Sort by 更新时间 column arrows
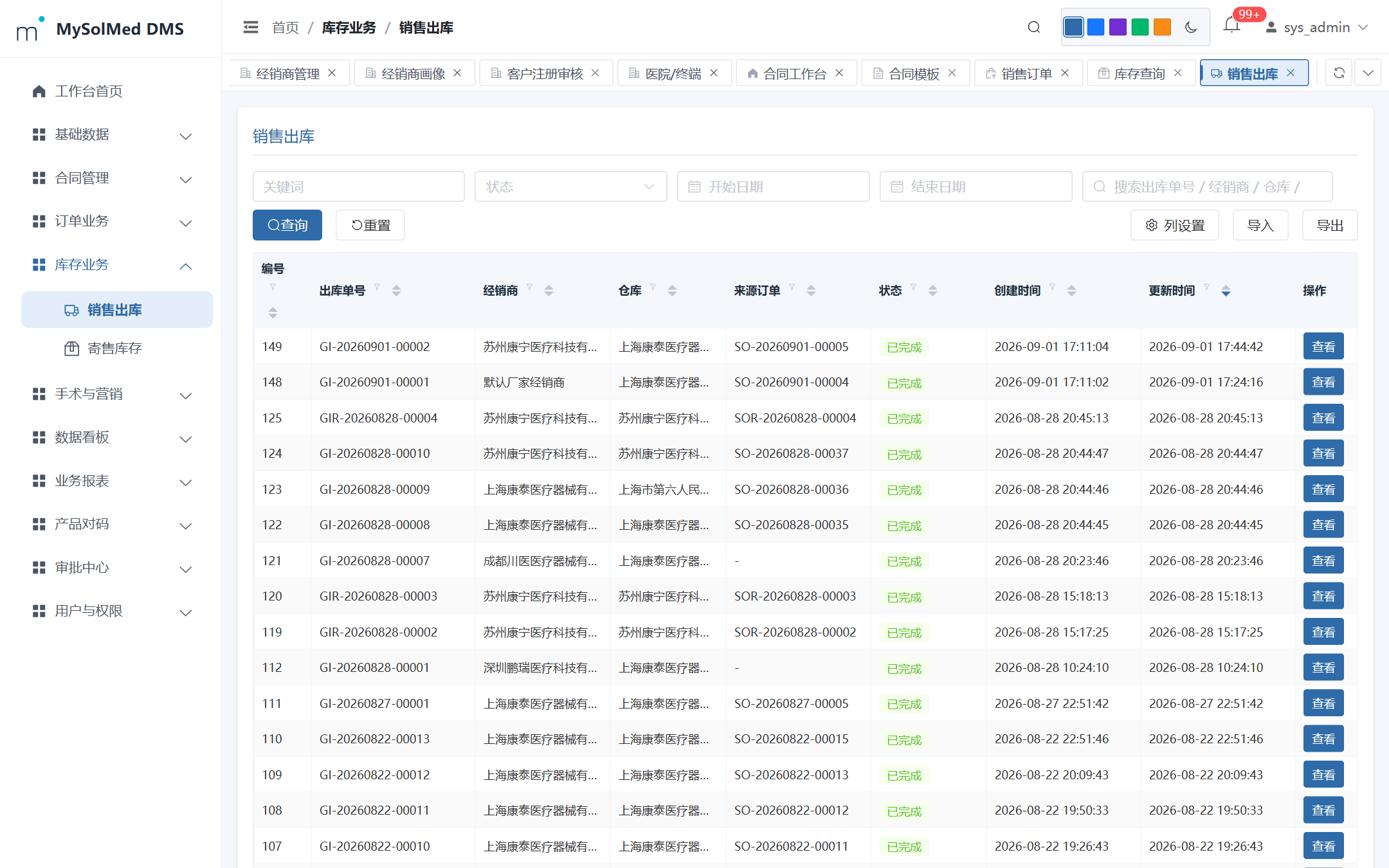 tap(1226, 291)
